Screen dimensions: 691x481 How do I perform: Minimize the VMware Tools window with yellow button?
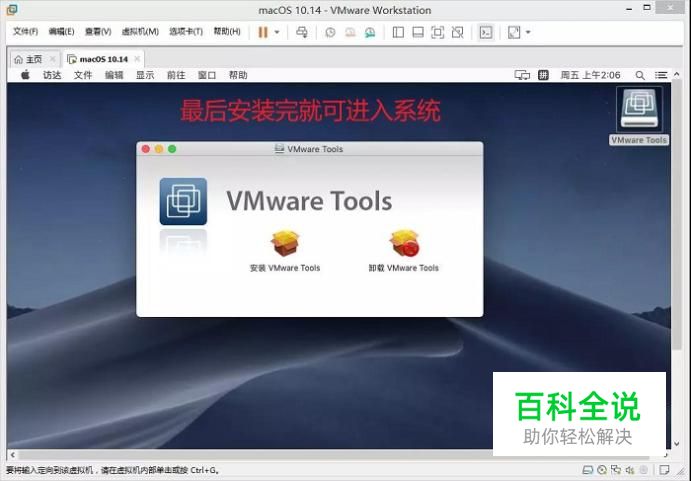point(159,149)
